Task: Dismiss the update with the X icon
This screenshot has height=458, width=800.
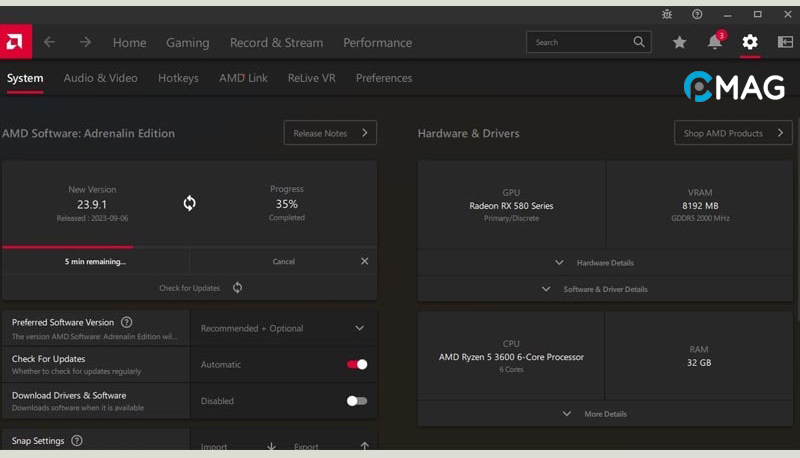Action: pos(364,261)
